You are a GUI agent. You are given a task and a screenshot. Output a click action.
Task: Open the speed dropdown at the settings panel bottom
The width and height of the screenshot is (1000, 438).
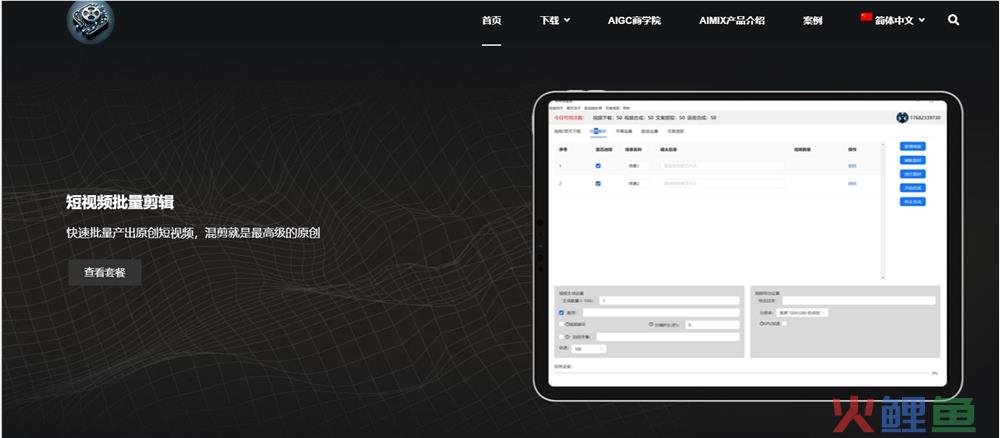click(x=589, y=349)
